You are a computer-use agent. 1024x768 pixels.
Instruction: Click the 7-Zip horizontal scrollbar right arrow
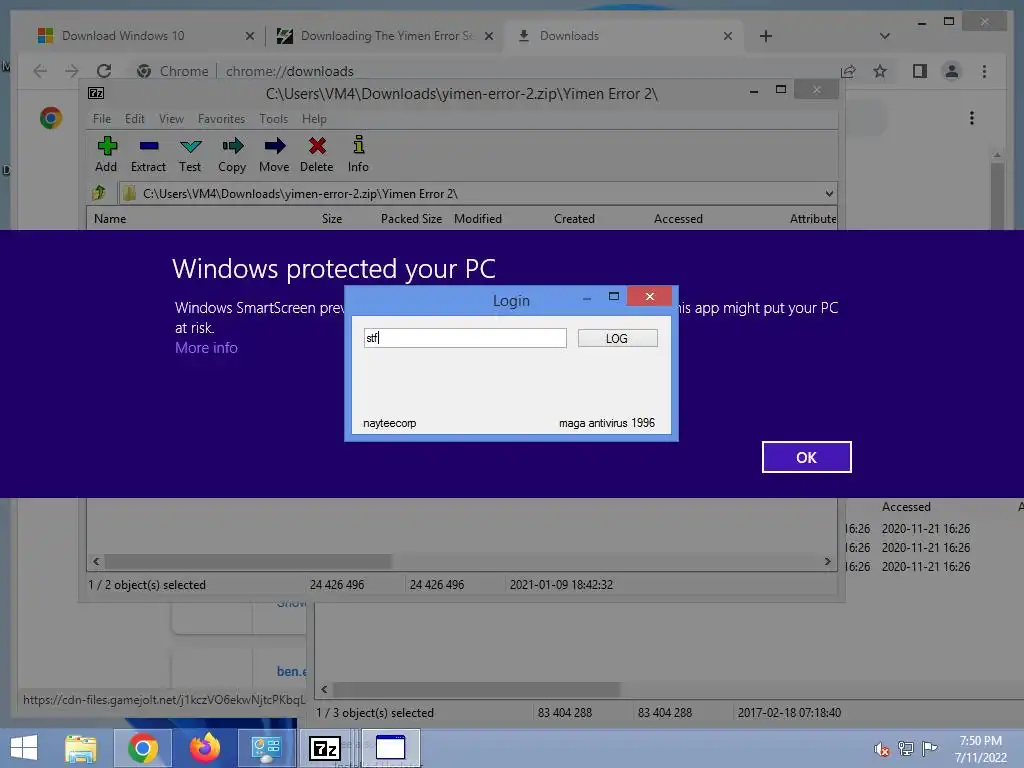coord(827,561)
